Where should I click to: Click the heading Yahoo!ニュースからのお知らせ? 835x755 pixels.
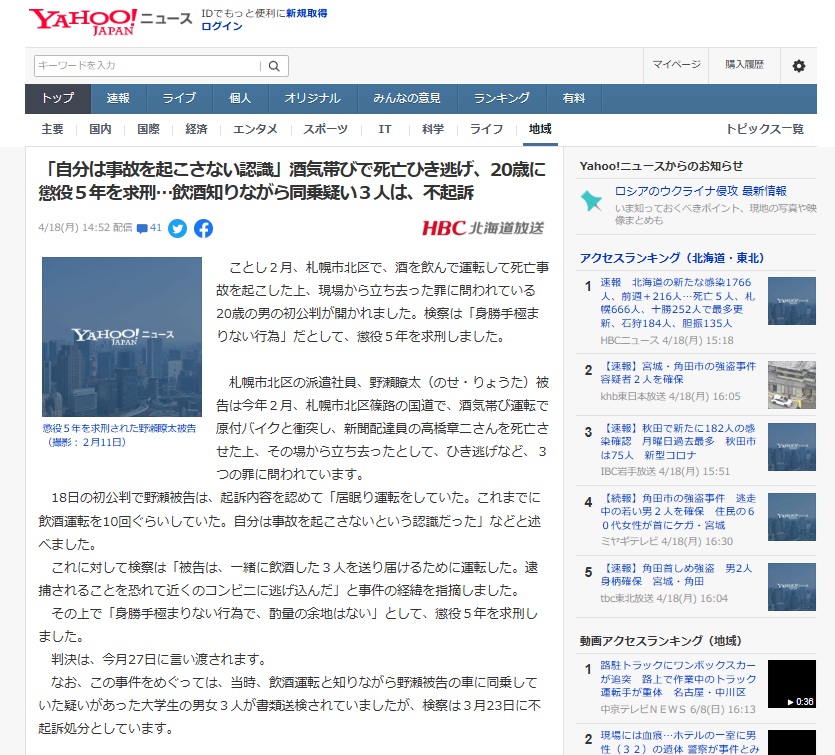click(661, 166)
